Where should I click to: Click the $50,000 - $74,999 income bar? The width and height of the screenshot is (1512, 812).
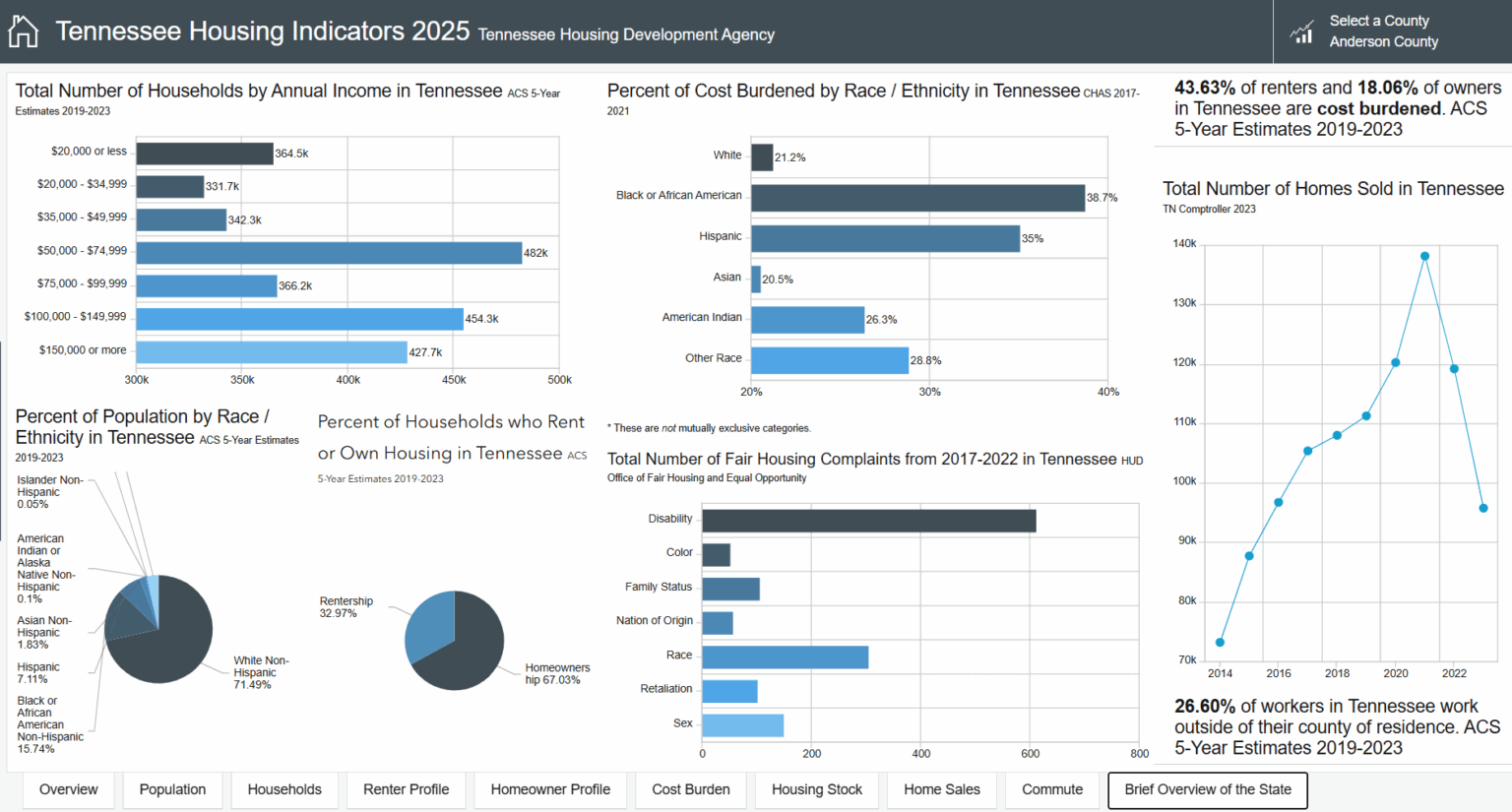329,253
